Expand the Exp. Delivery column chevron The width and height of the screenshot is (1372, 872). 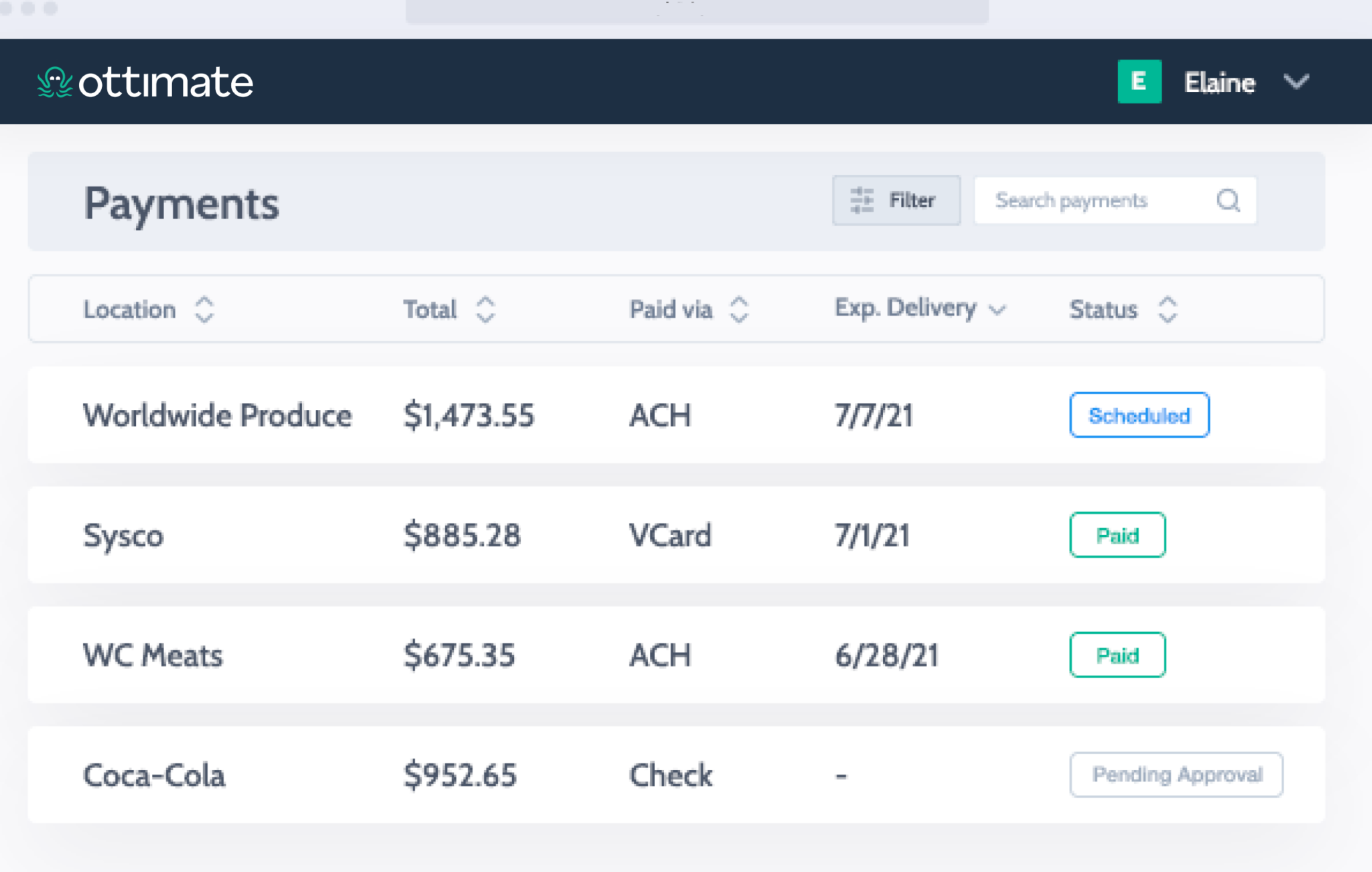(x=998, y=310)
